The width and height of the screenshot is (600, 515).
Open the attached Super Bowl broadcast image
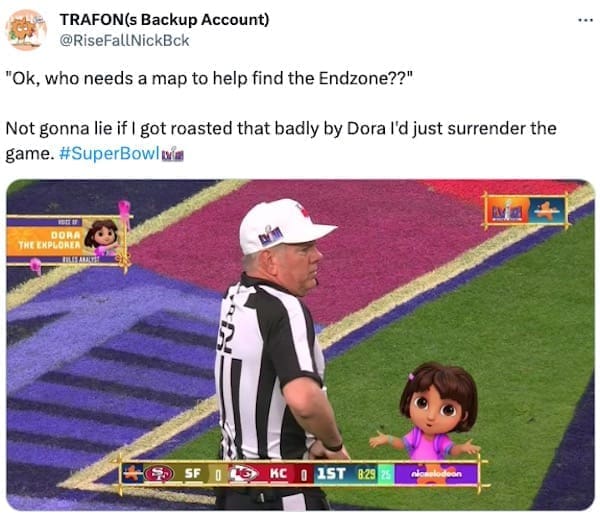coord(300,345)
